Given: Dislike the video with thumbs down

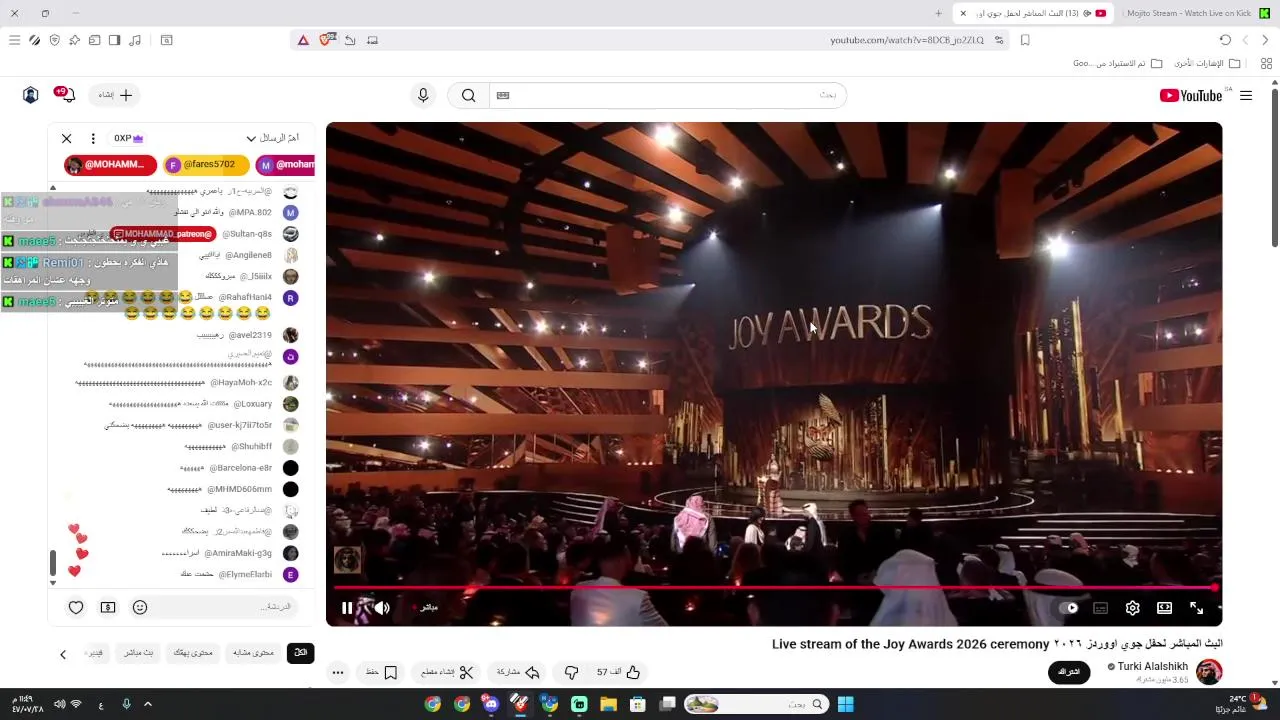Looking at the screenshot, I should pos(572,672).
